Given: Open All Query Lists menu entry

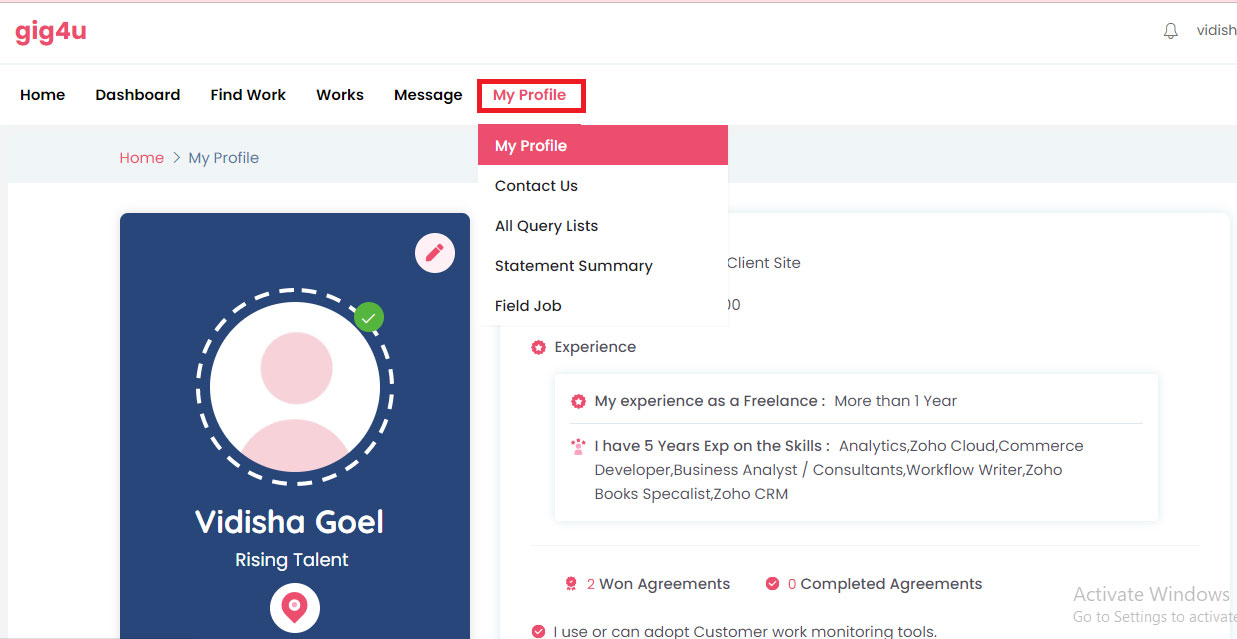Looking at the screenshot, I should [x=546, y=226].
